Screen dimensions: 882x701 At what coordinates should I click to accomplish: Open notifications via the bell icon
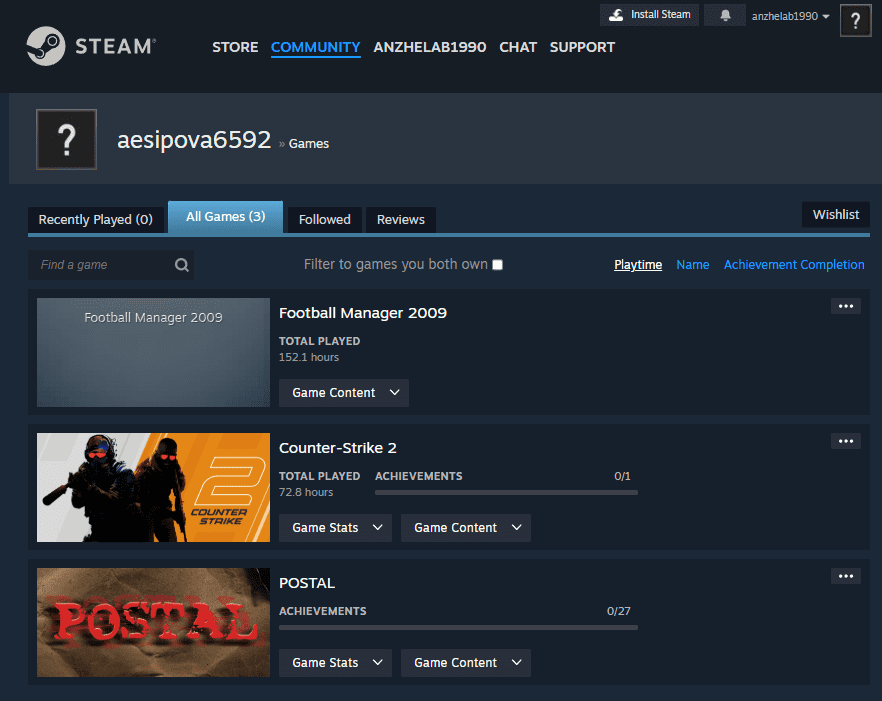(x=724, y=14)
